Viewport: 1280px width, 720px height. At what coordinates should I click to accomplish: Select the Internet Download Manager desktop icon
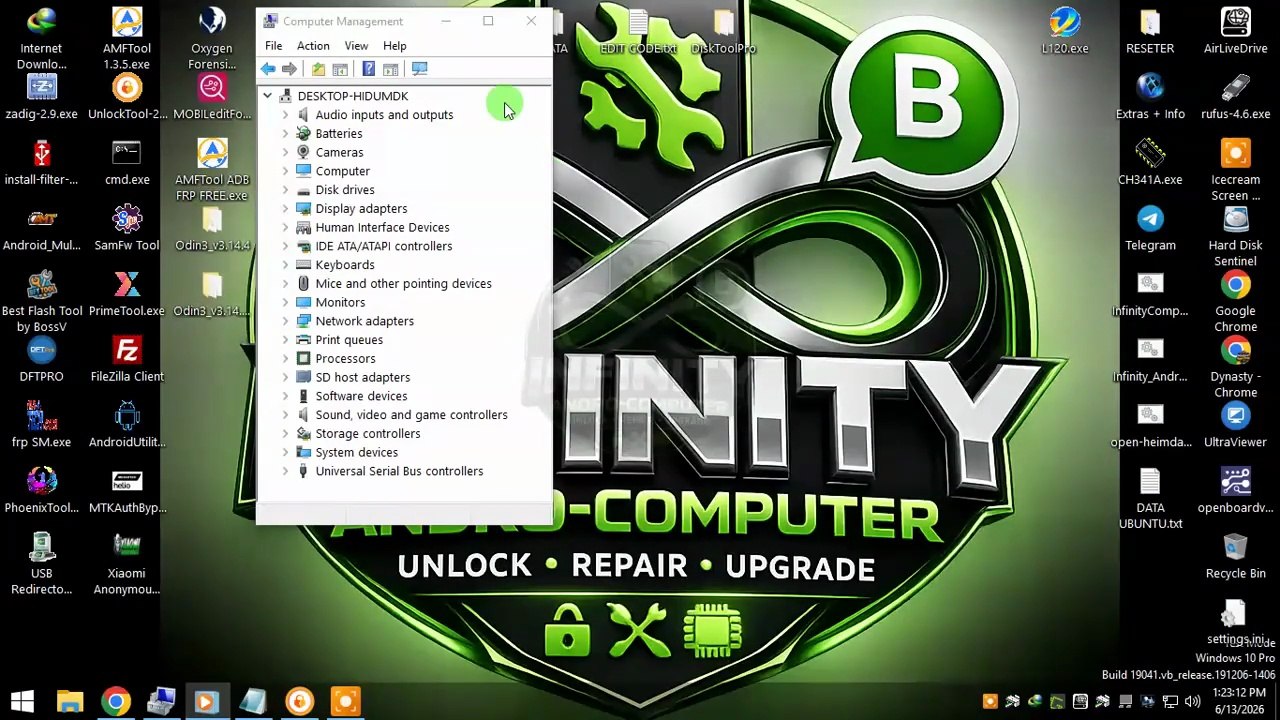click(x=41, y=38)
